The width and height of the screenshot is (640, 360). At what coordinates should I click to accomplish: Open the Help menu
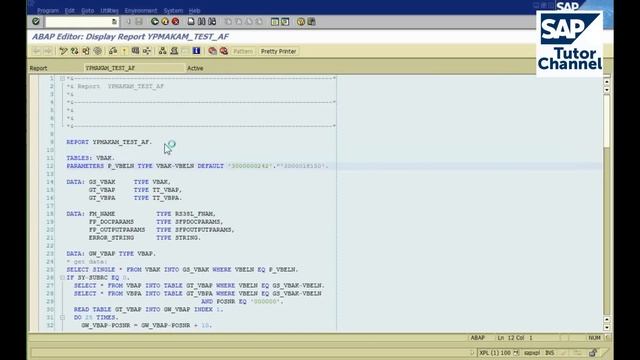(195, 11)
